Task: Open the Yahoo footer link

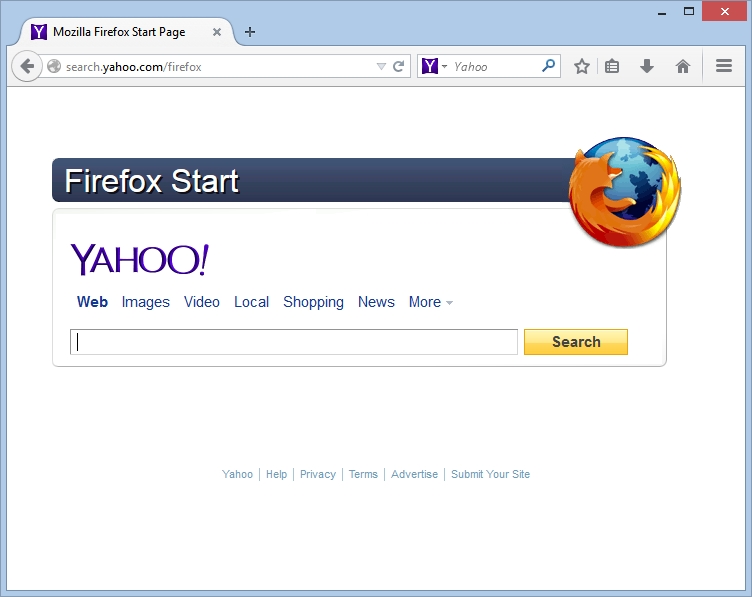Action: coord(237,474)
